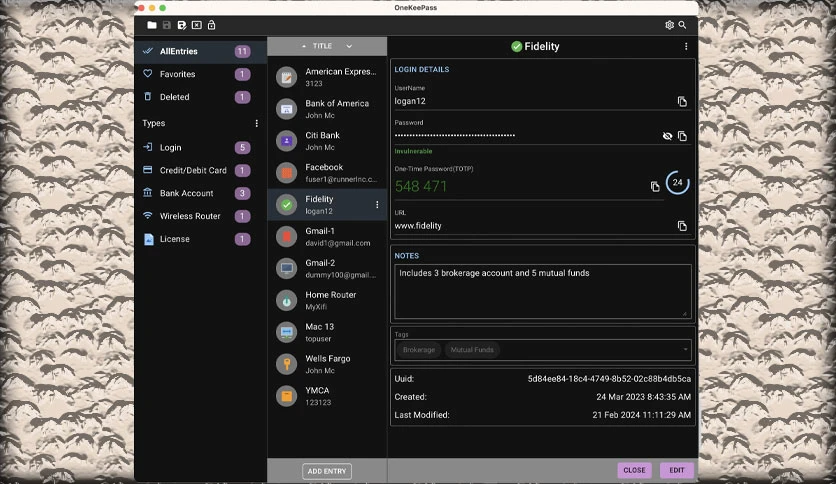Click the Brokerage tag chip

[419, 350]
